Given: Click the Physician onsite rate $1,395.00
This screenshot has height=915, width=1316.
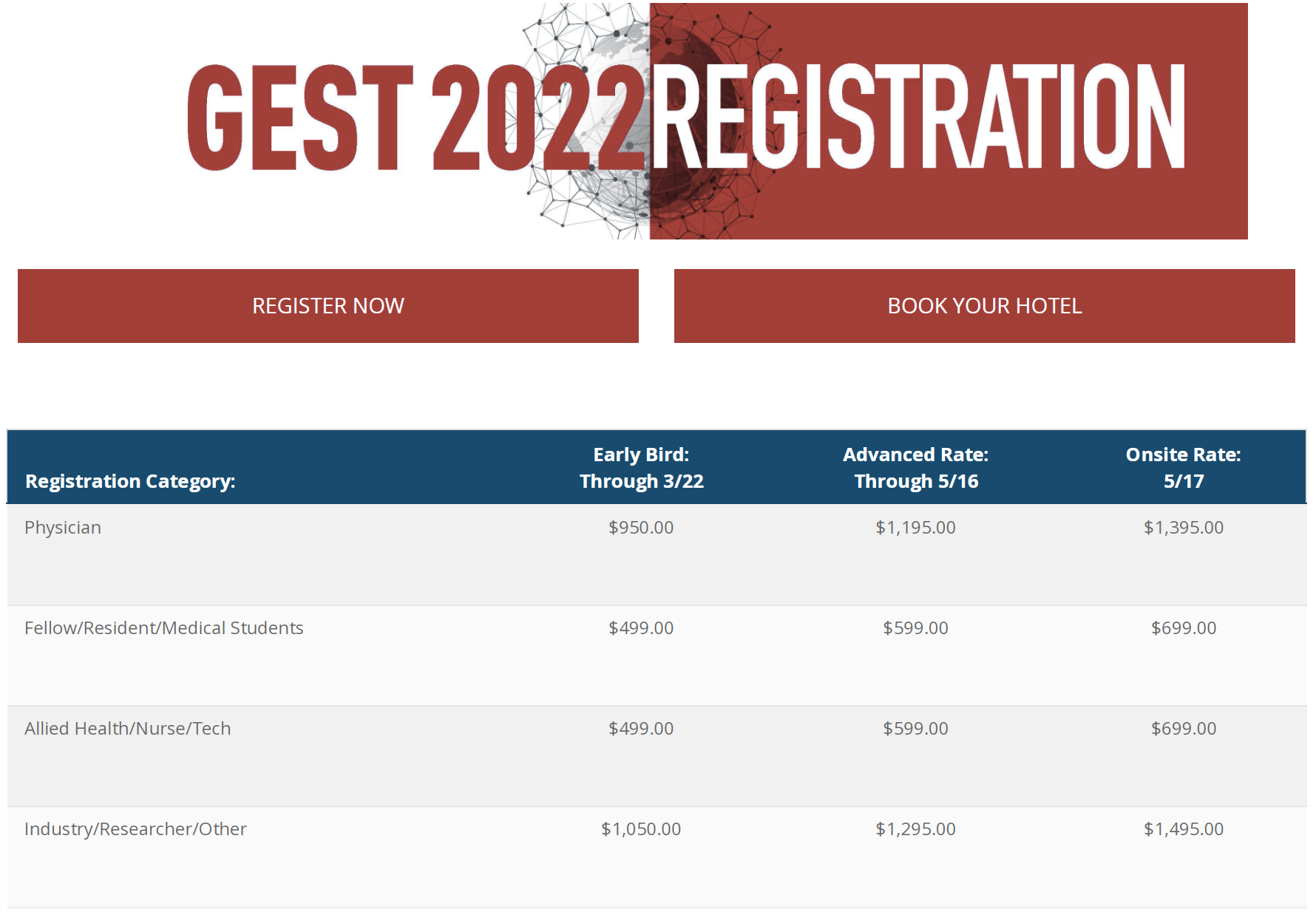Looking at the screenshot, I should 1183,528.
